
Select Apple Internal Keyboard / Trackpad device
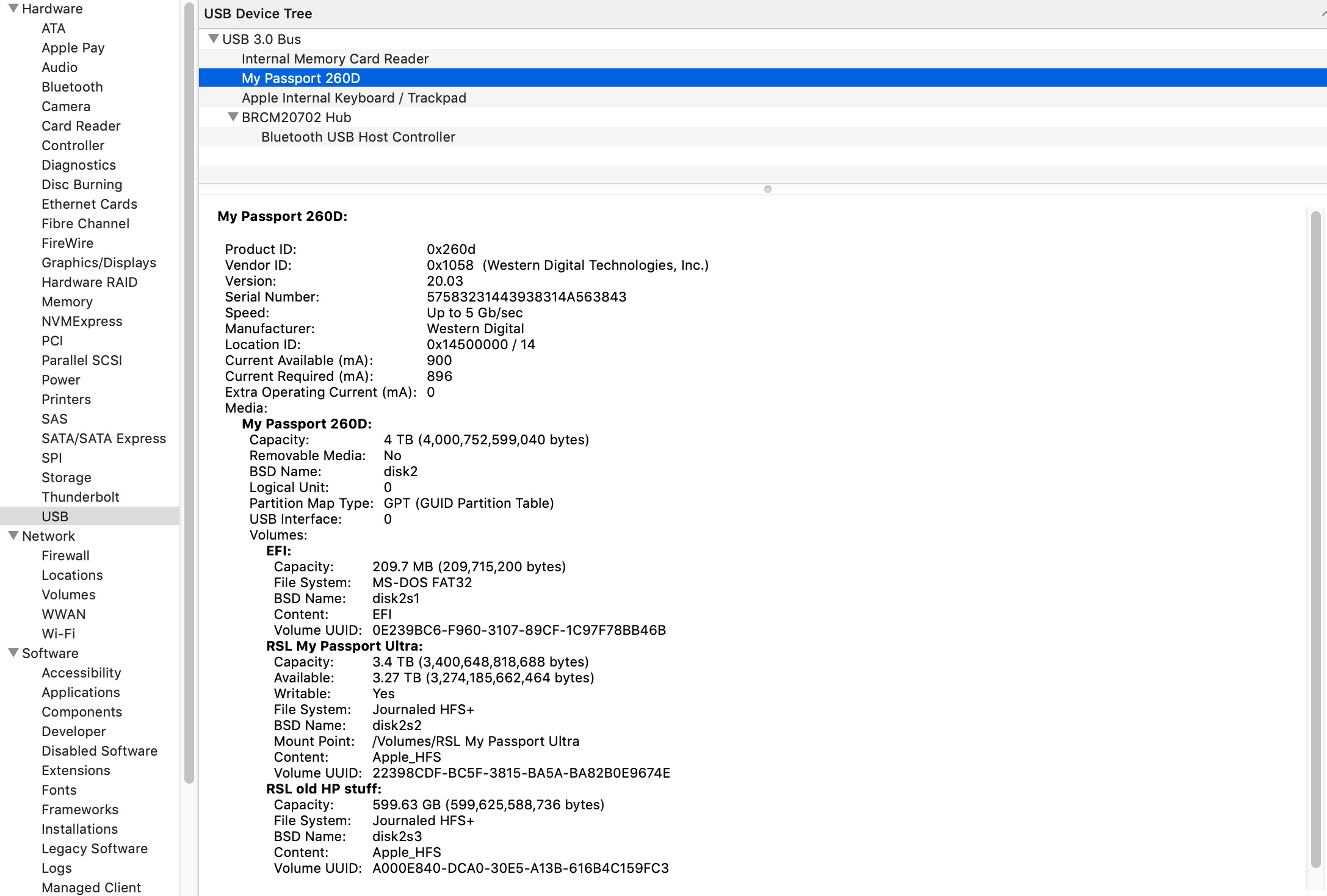[763, 98]
